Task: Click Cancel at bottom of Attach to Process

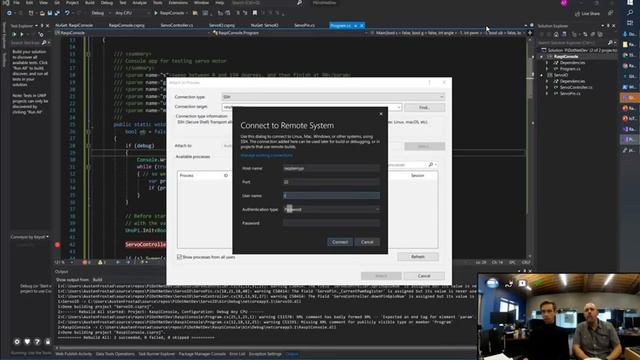Action: pyautogui.click(x=424, y=276)
